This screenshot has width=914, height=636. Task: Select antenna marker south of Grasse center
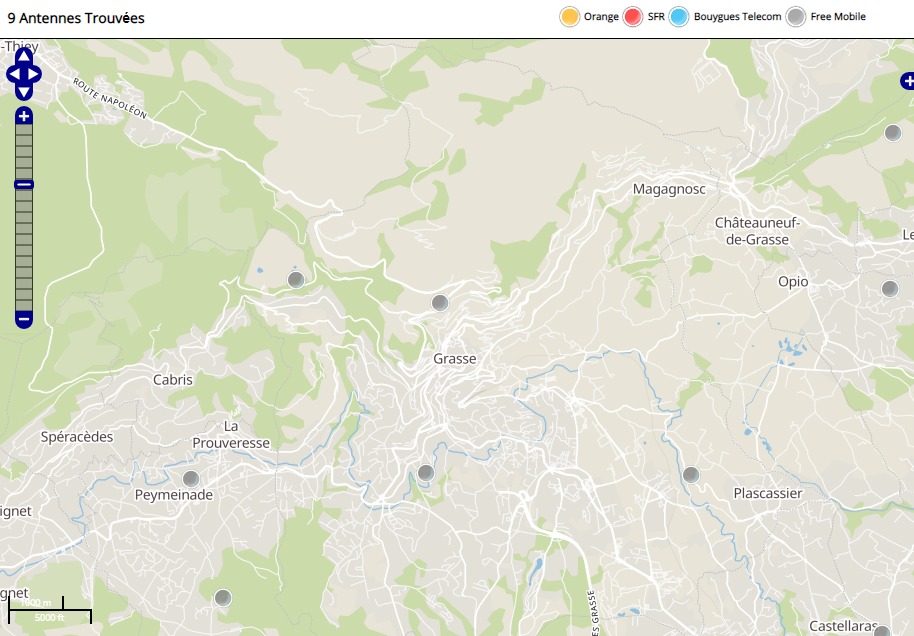coord(426,473)
